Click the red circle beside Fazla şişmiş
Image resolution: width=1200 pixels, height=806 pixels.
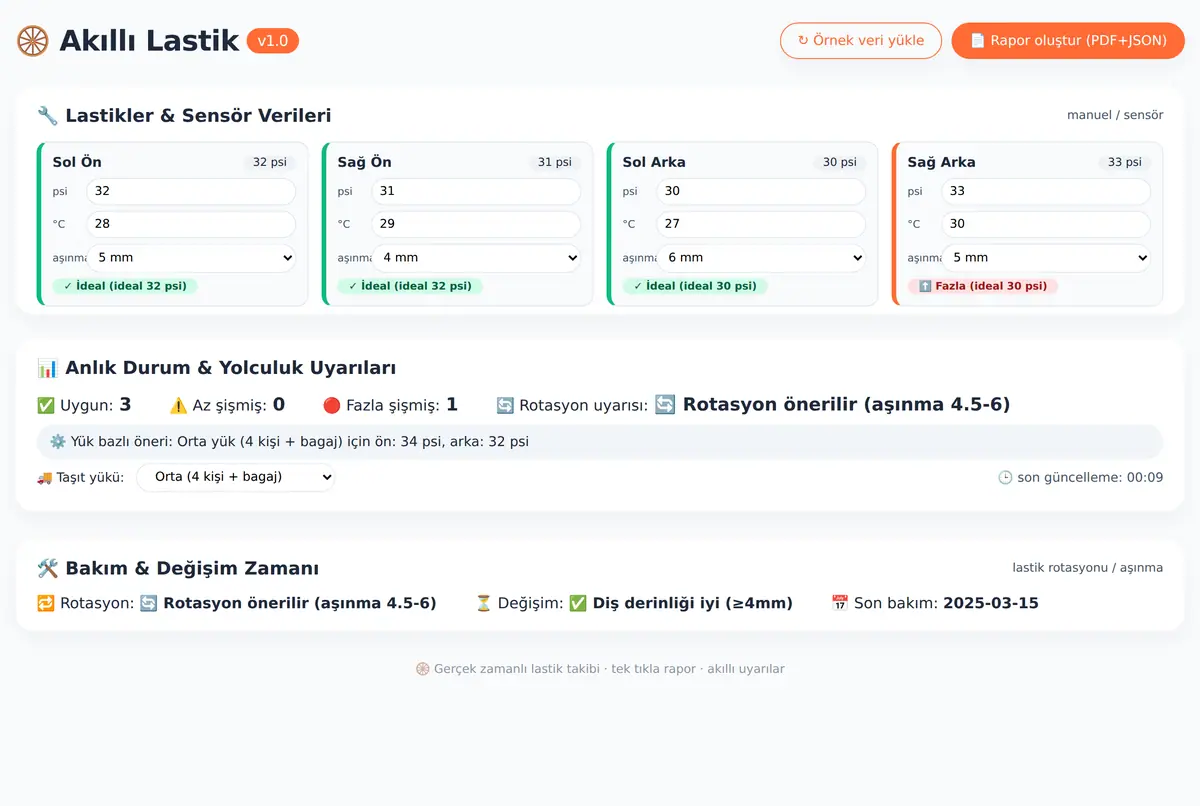tap(332, 405)
